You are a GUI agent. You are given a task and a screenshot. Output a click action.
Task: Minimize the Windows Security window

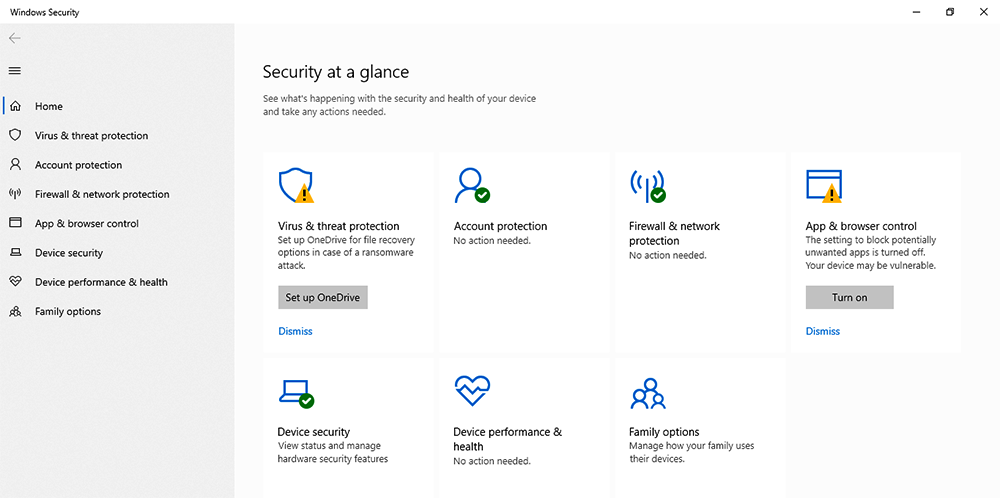click(x=916, y=12)
